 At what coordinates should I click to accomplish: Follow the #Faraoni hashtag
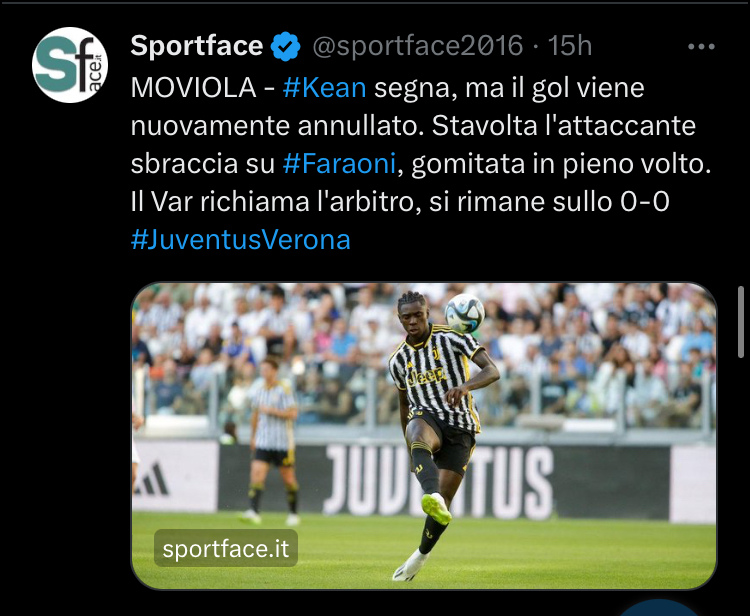point(339,164)
